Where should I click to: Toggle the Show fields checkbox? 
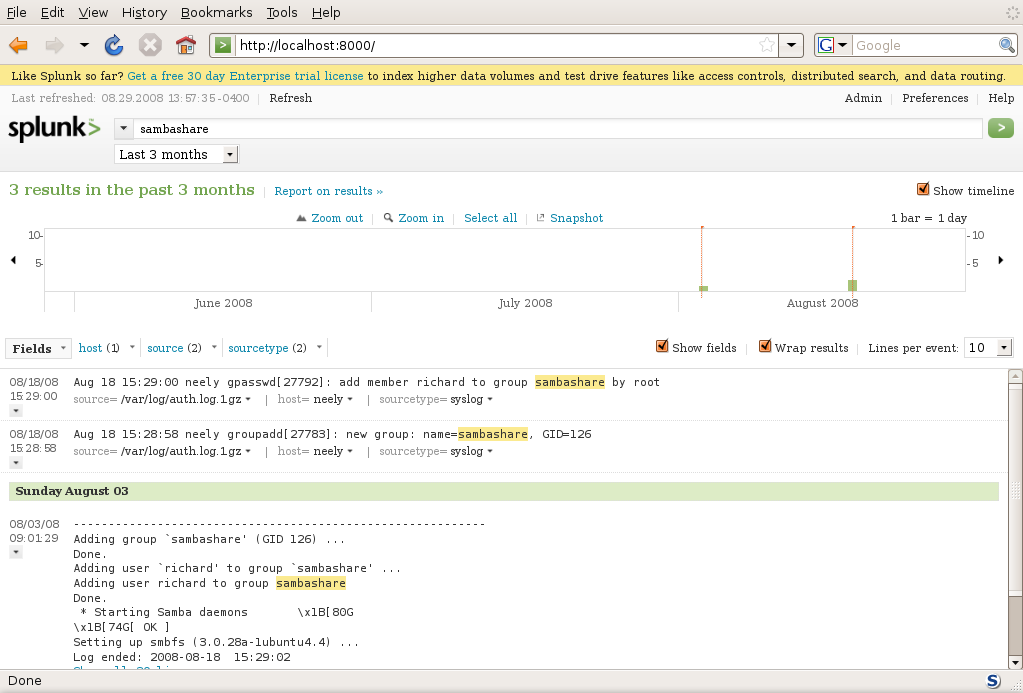662,346
